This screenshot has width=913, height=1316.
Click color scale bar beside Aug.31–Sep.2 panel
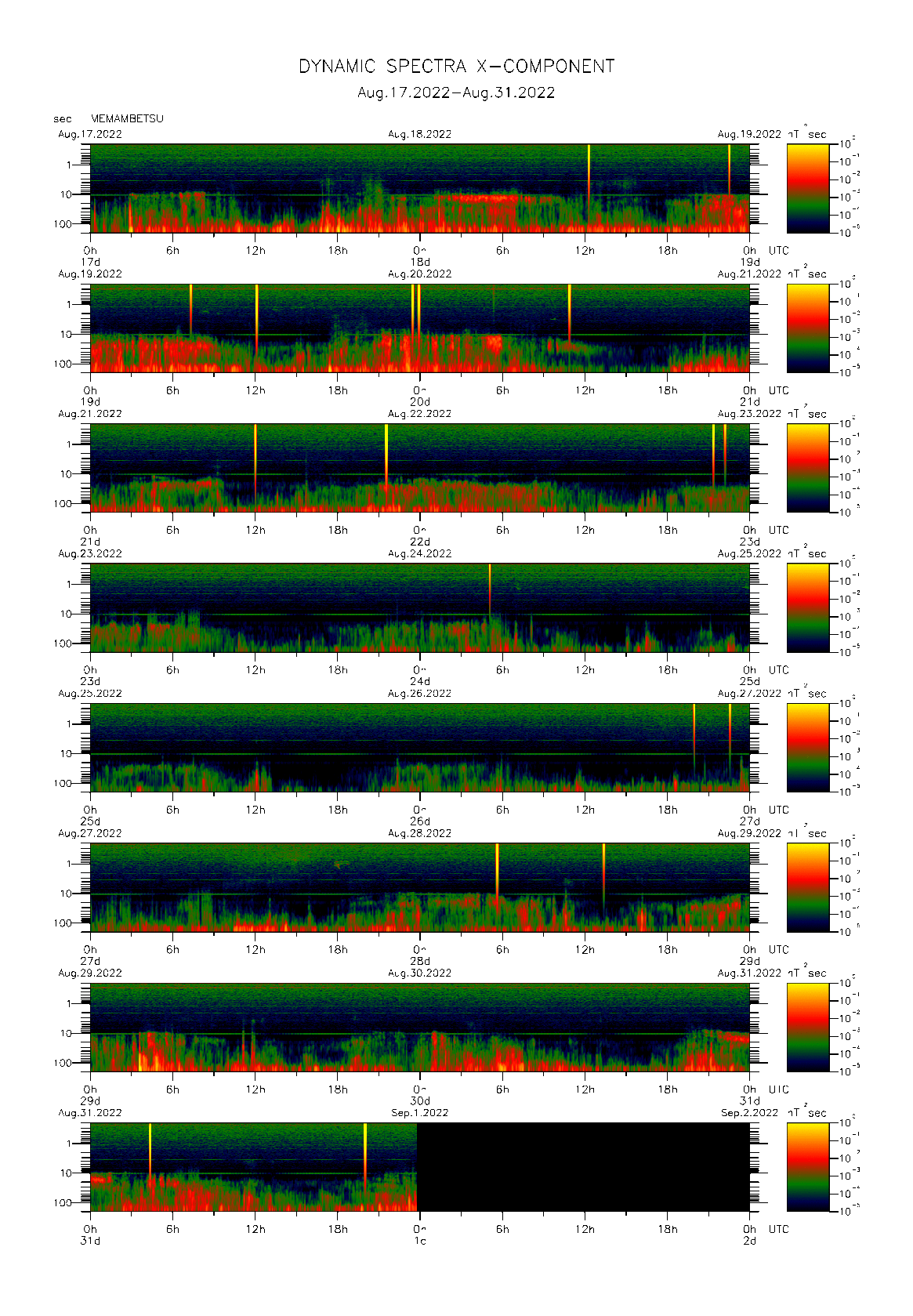pyautogui.click(x=808, y=1167)
